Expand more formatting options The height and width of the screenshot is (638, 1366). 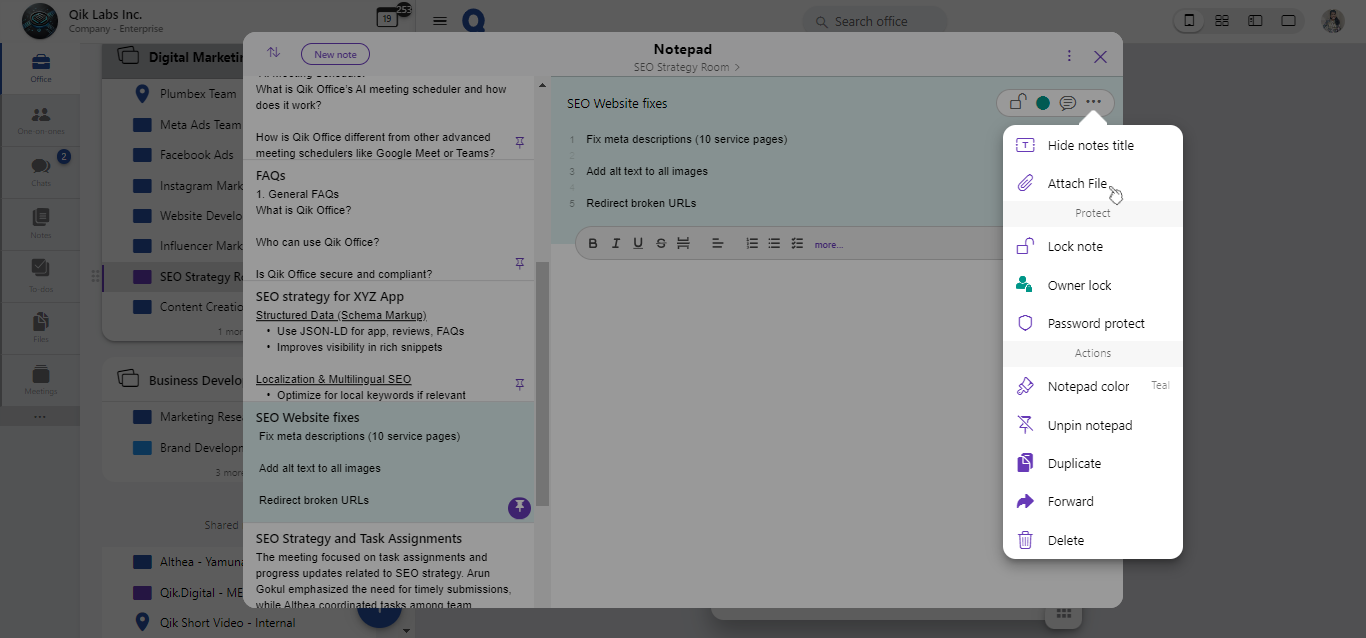pos(828,245)
